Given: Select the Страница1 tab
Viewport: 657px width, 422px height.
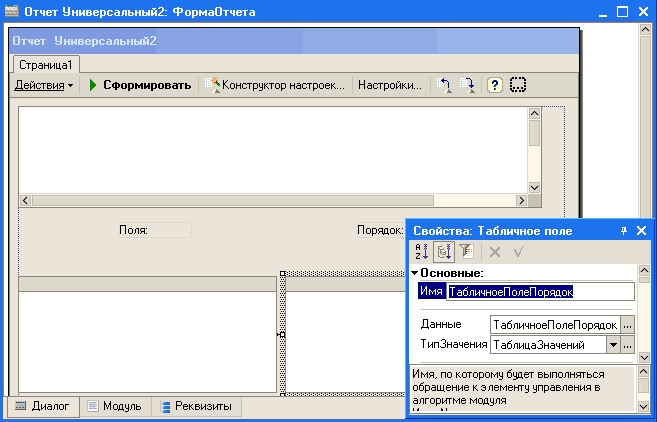Looking at the screenshot, I should click(x=46, y=65).
